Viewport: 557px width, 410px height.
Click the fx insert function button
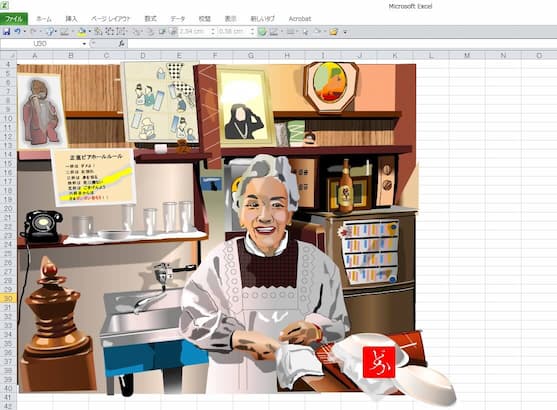coord(121,44)
